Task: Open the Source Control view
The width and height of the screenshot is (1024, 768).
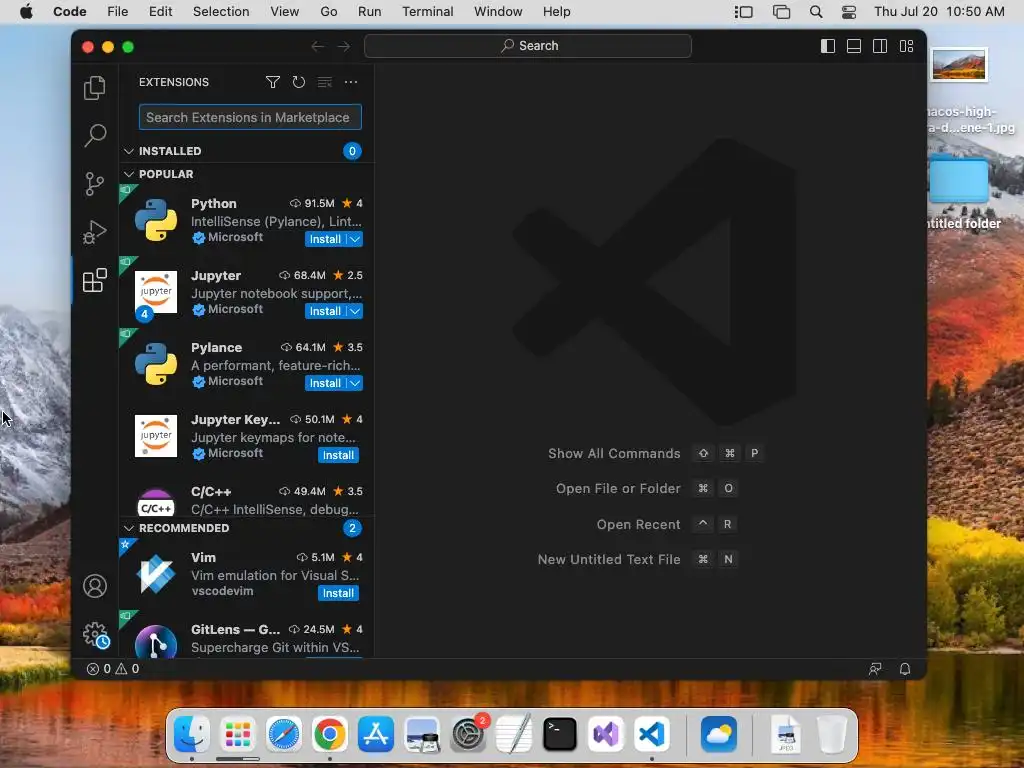Action: click(95, 184)
